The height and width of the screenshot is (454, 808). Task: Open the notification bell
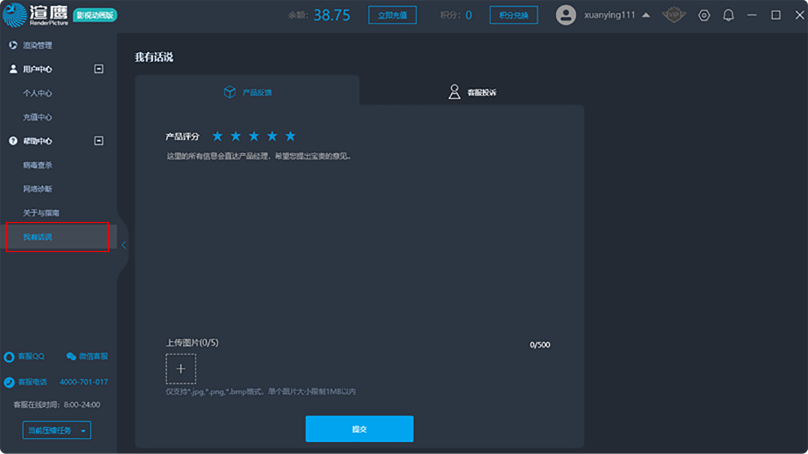(728, 15)
